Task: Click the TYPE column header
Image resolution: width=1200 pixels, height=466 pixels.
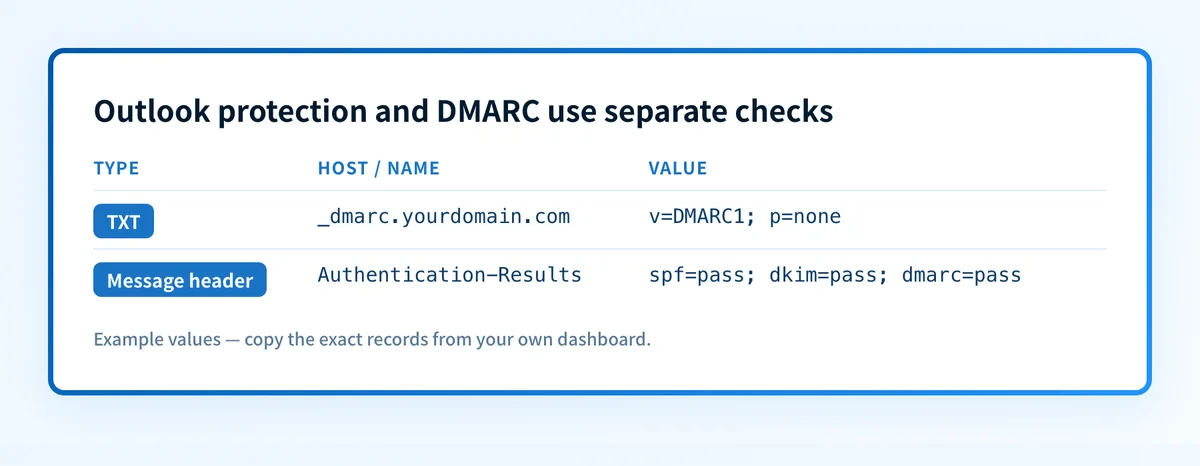Action: (116, 168)
